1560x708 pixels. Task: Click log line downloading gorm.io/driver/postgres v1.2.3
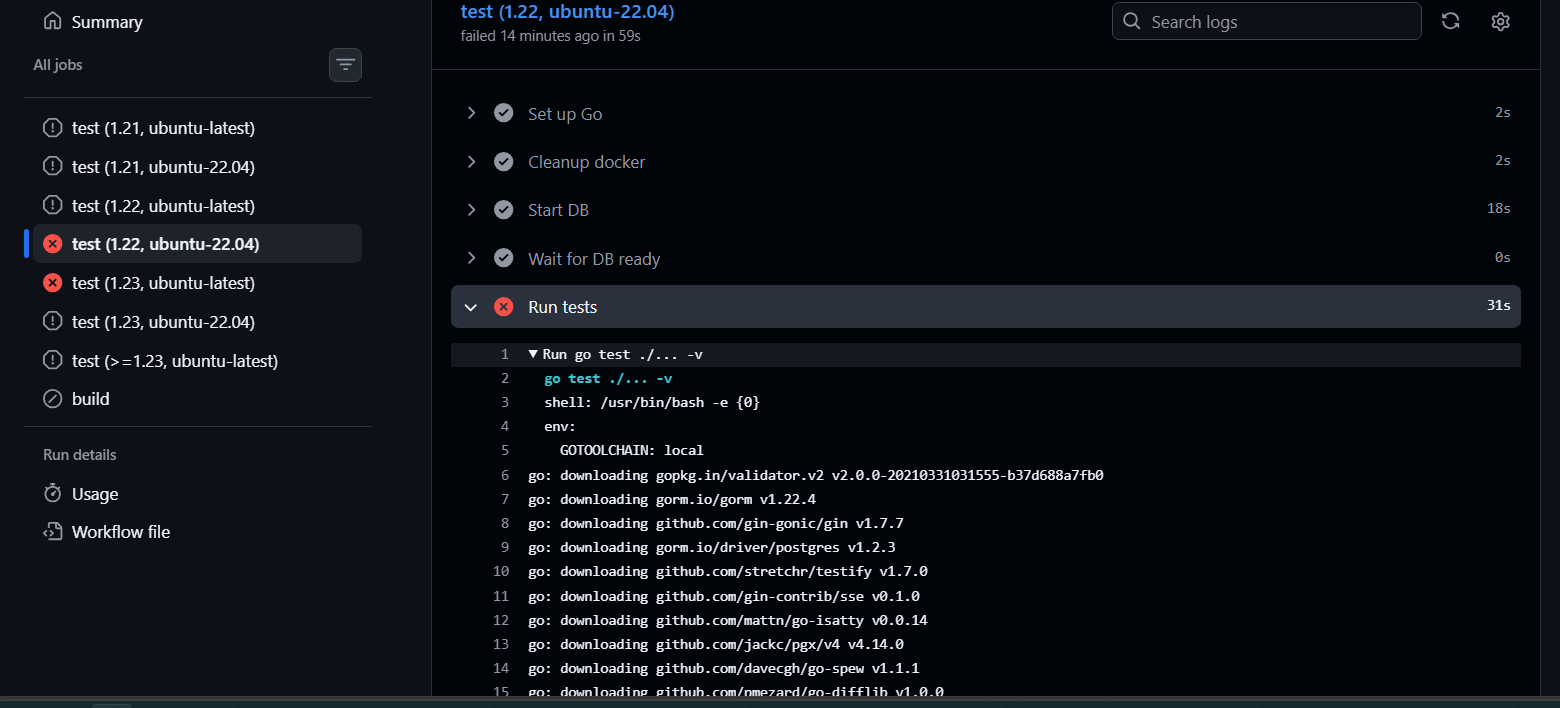coord(712,548)
